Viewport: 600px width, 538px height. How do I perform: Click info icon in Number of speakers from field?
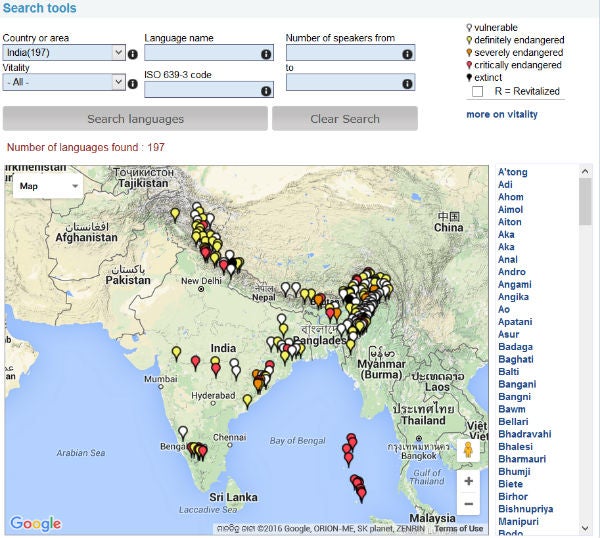(407, 54)
